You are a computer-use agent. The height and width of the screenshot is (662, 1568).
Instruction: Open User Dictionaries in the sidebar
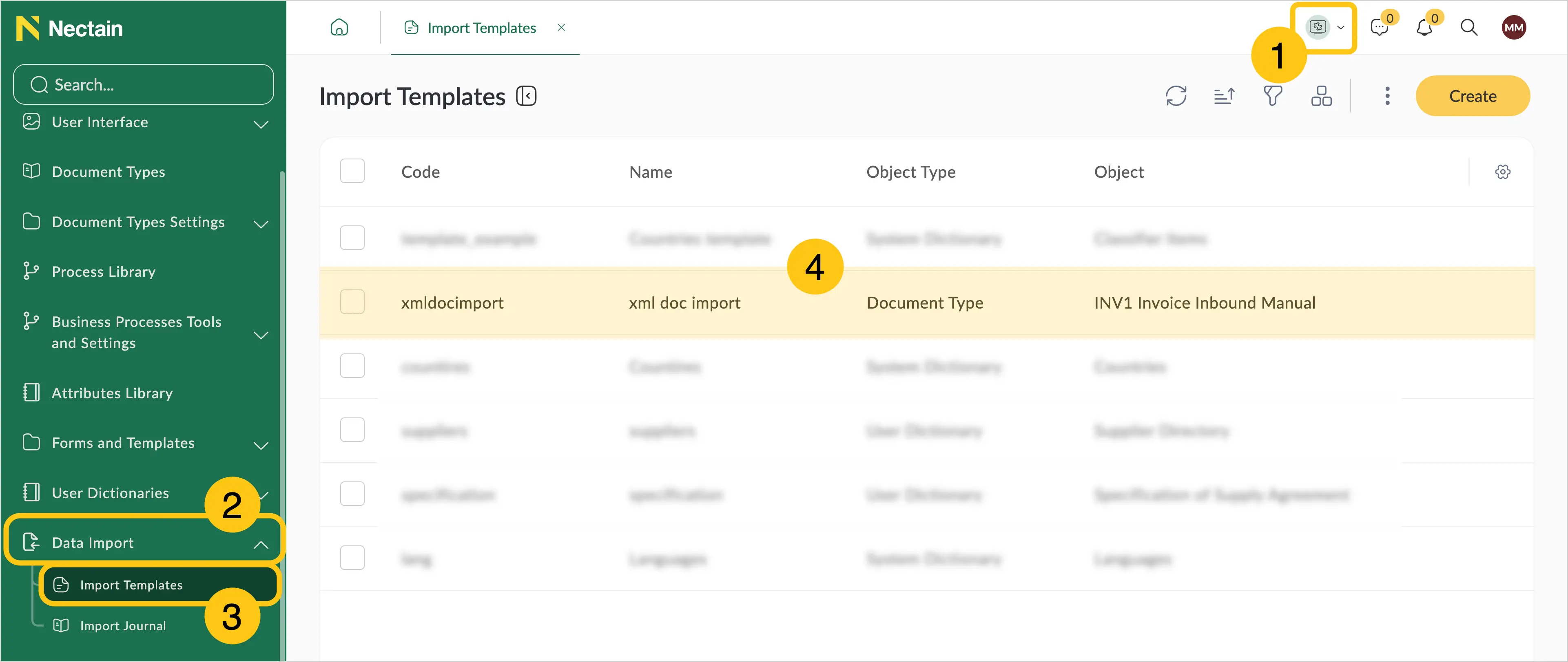(110, 494)
